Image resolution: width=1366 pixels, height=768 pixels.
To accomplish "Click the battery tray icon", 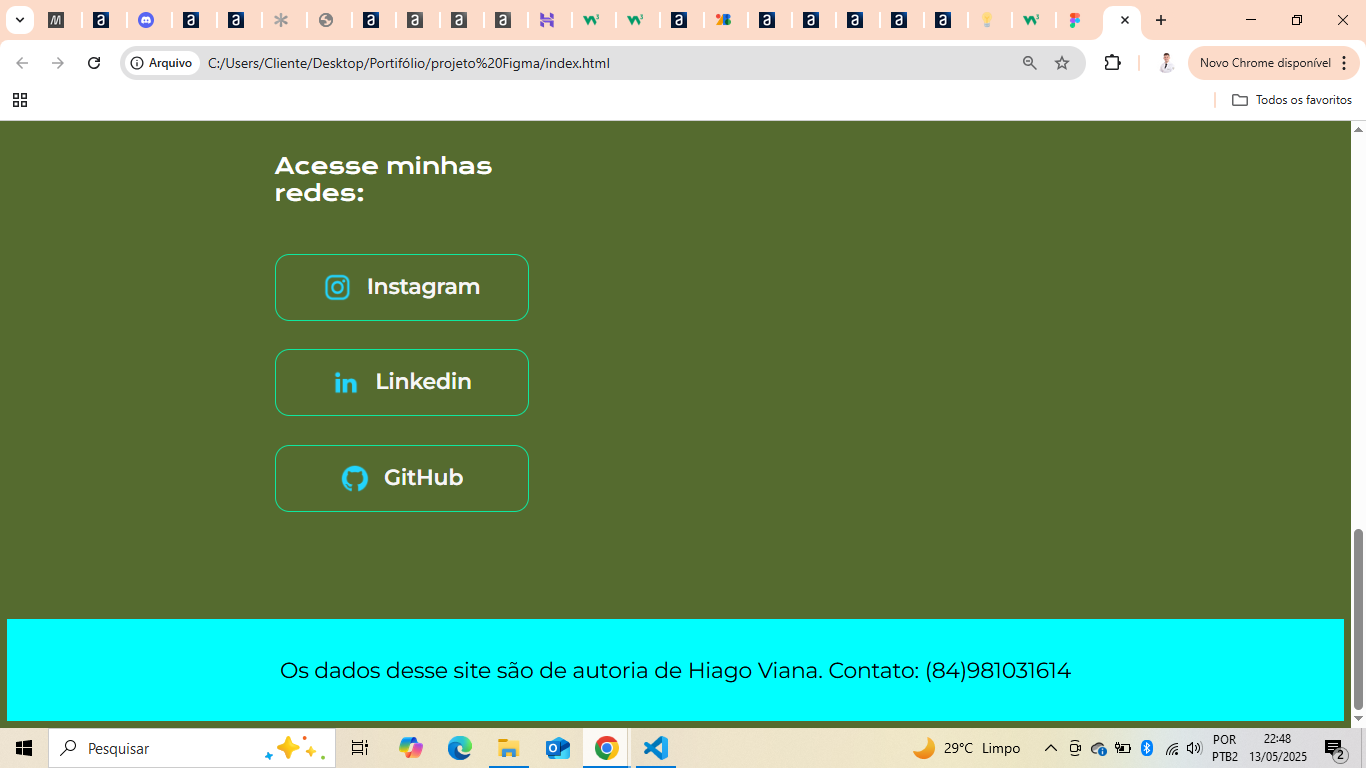I will coord(1123,748).
